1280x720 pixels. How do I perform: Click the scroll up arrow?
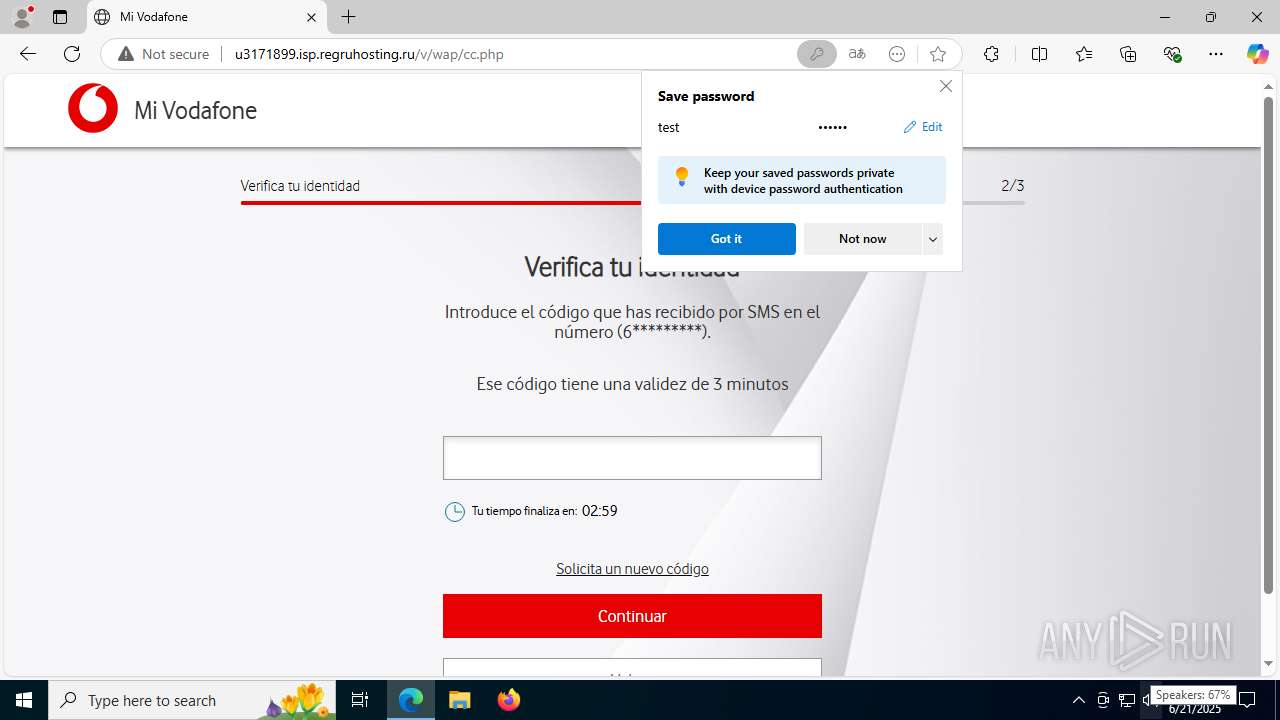point(1268,86)
